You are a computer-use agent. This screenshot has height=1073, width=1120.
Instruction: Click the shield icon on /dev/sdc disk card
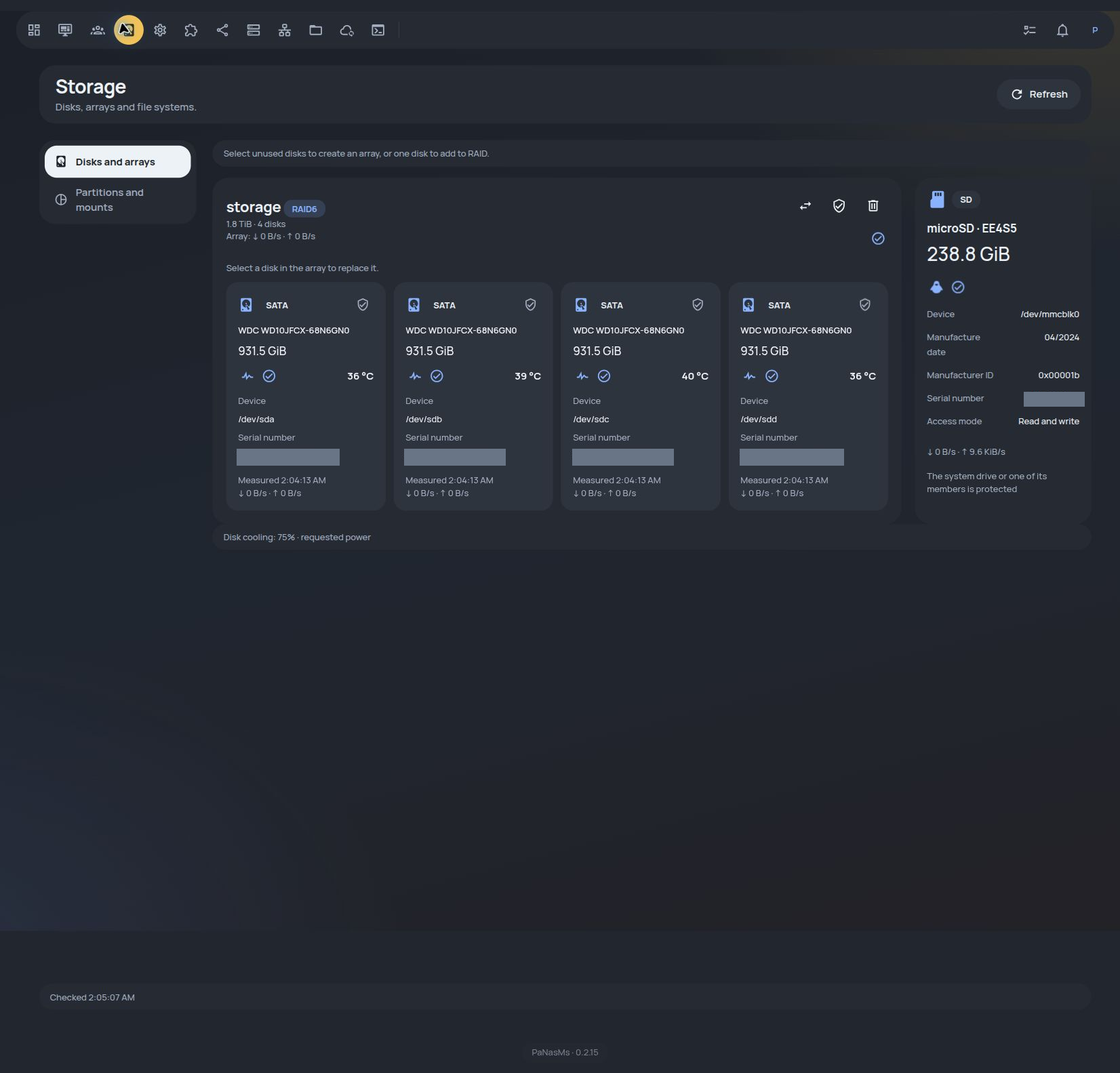(x=698, y=305)
